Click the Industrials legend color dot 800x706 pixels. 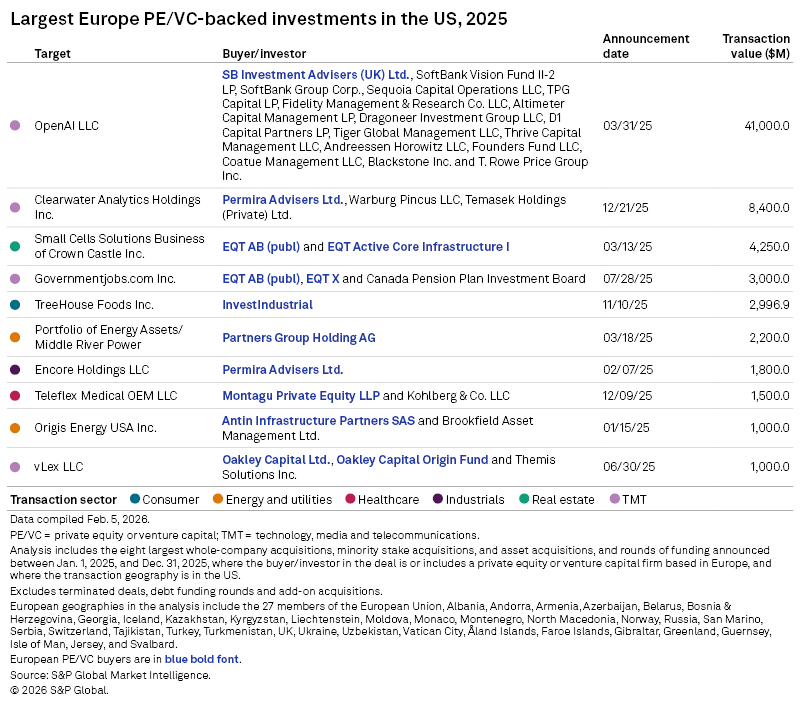pos(438,499)
